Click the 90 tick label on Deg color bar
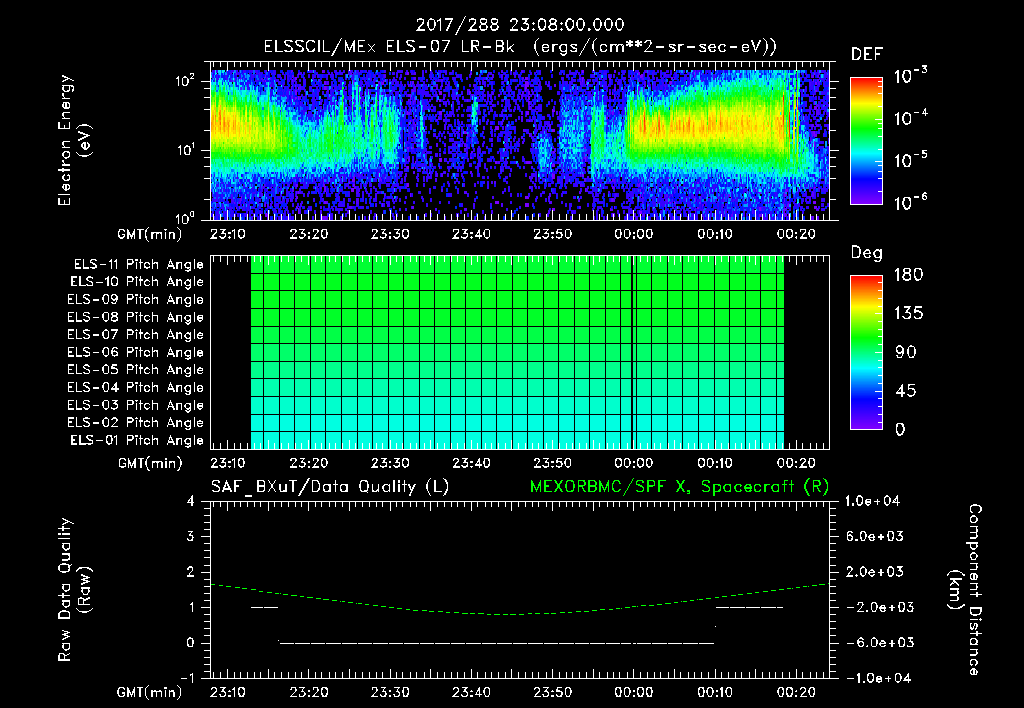 click(x=906, y=353)
